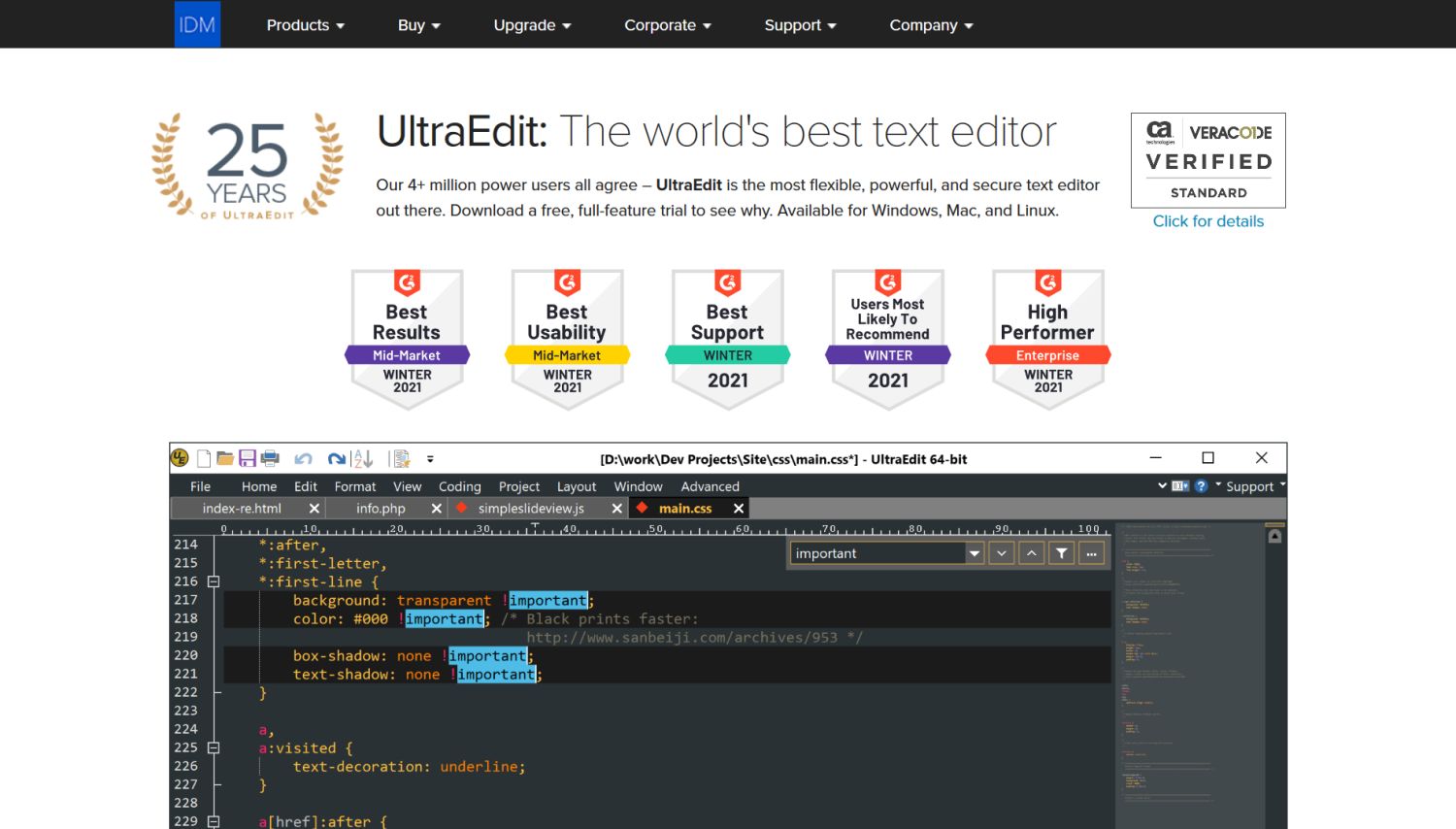Open a file using the Open folder icon
Image resolution: width=1456 pixels, height=829 pixels.
coord(225,458)
